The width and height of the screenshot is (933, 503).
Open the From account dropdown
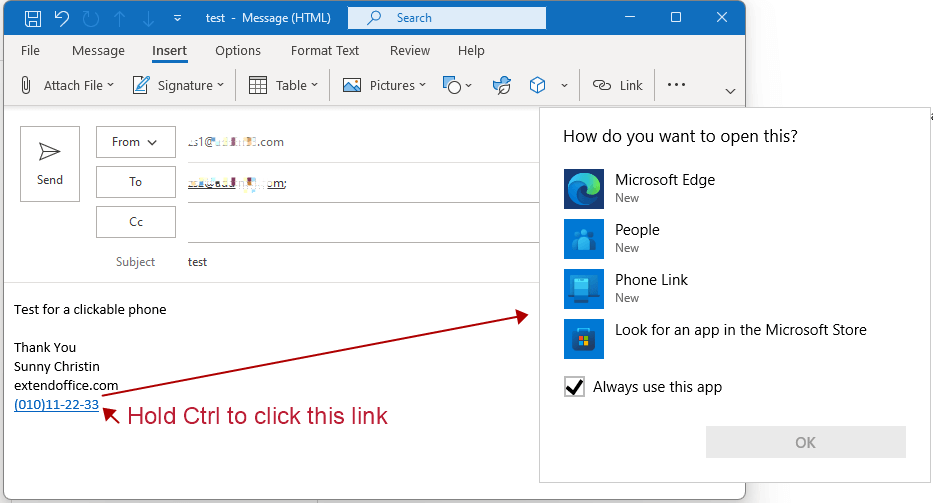click(135, 142)
